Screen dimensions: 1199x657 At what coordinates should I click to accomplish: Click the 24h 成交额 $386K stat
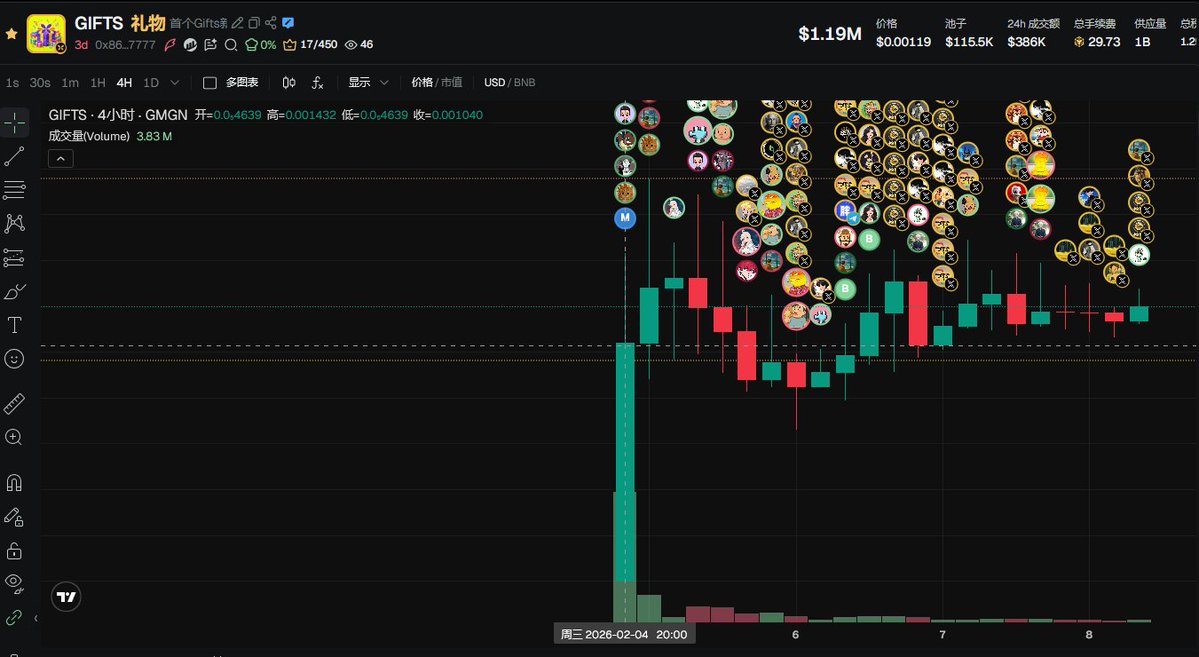tap(1033, 33)
